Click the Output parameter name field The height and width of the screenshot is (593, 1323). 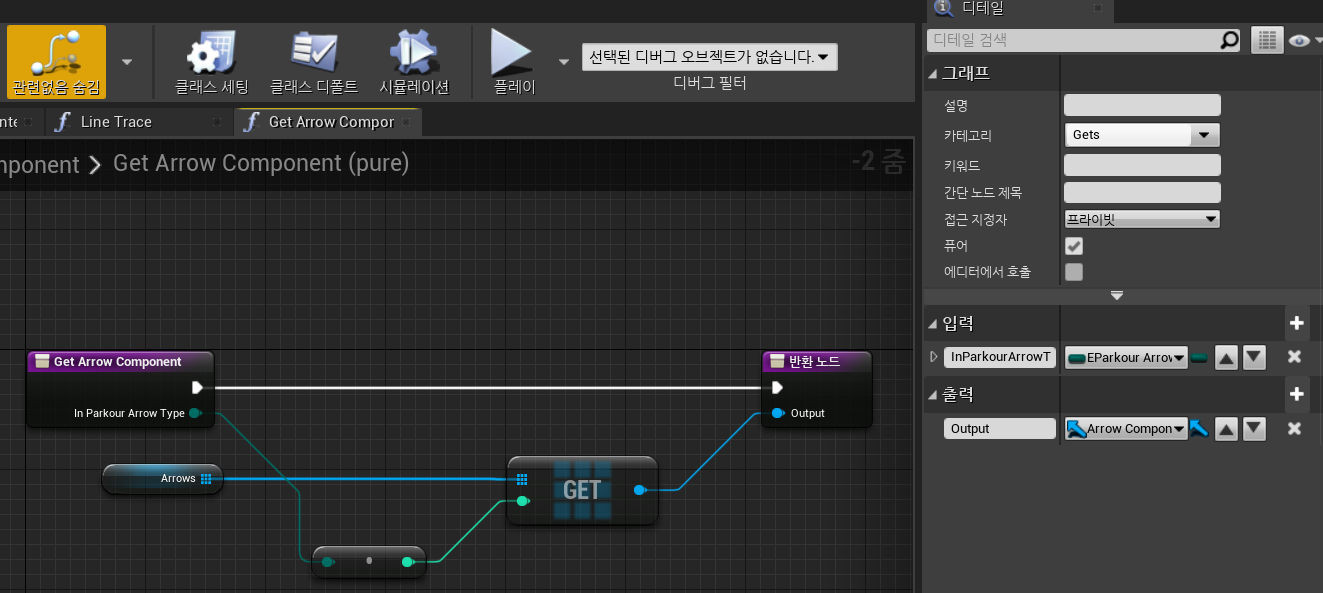click(x=1000, y=429)
